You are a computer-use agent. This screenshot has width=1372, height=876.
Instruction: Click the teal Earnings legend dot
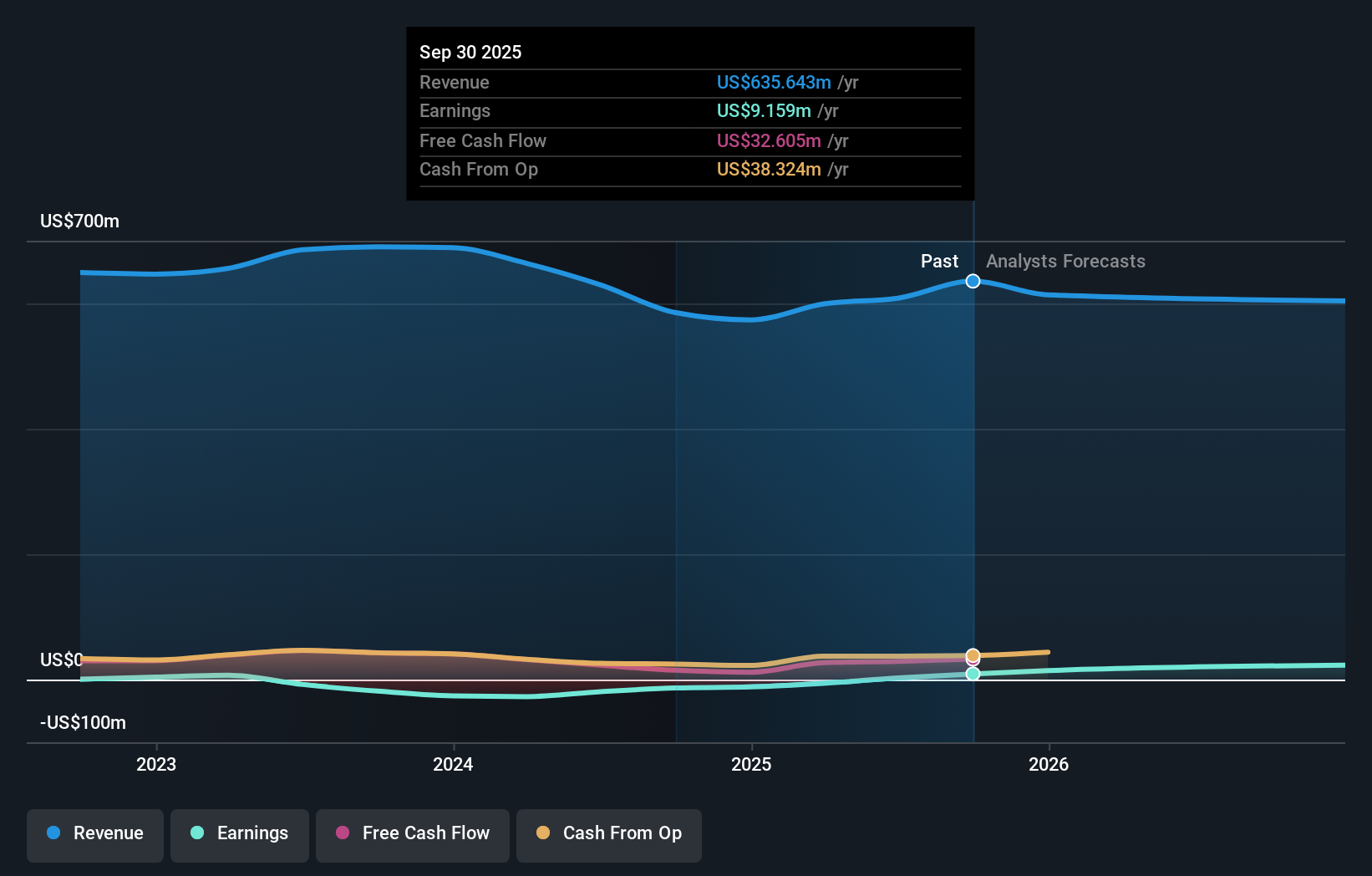(197, 833)
